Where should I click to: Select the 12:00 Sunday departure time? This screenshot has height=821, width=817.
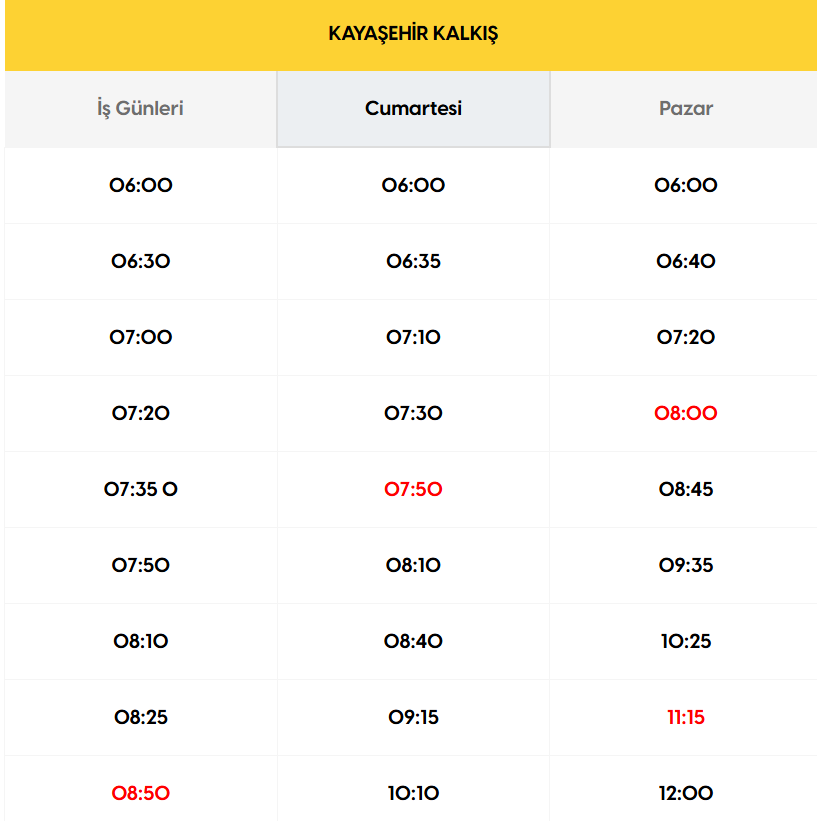click(686, 794)
